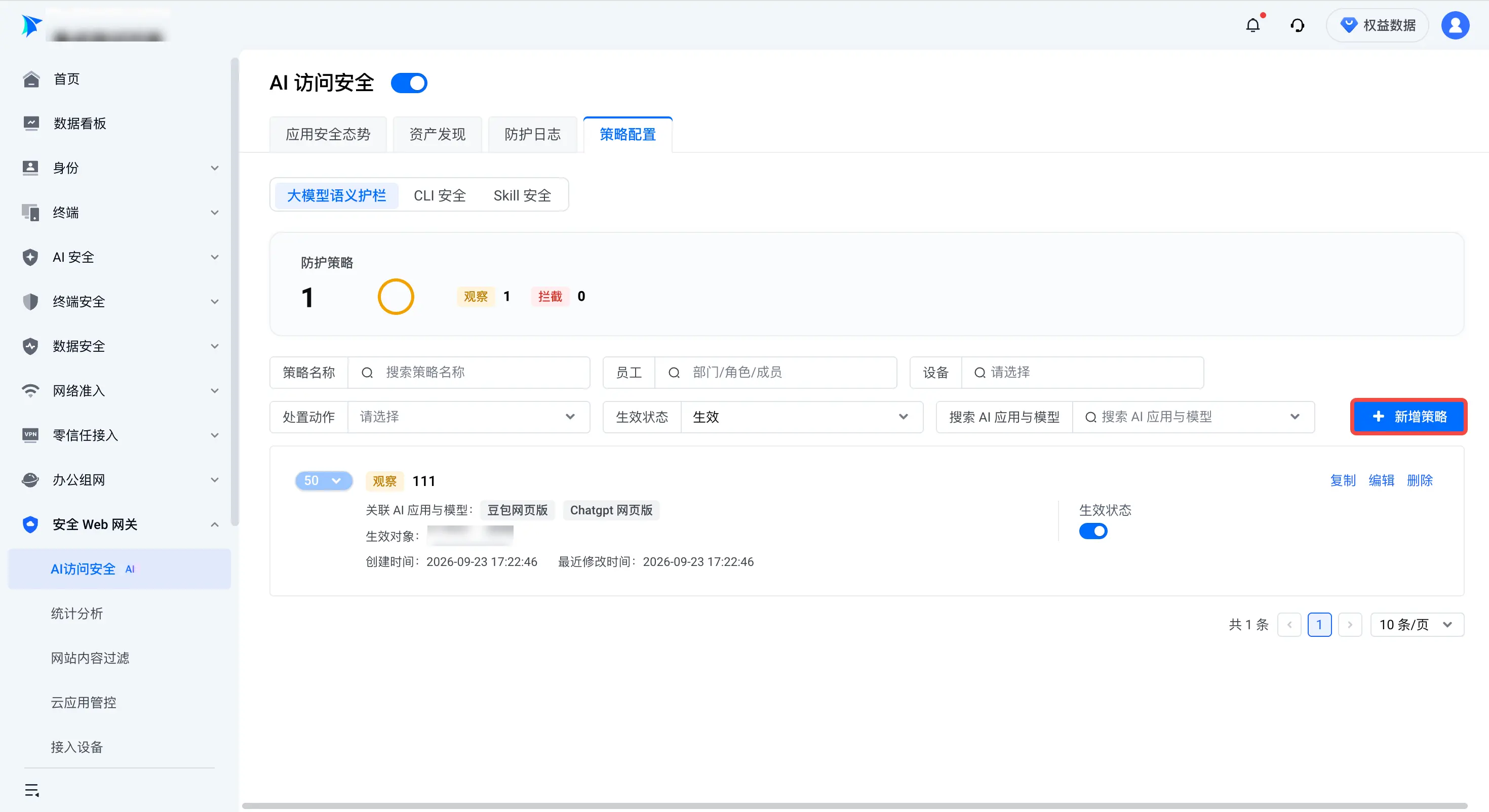Click 编辑 link for policy 111
The width and height of the screenshot is (1489, 812).
[x=1381, y=480]
